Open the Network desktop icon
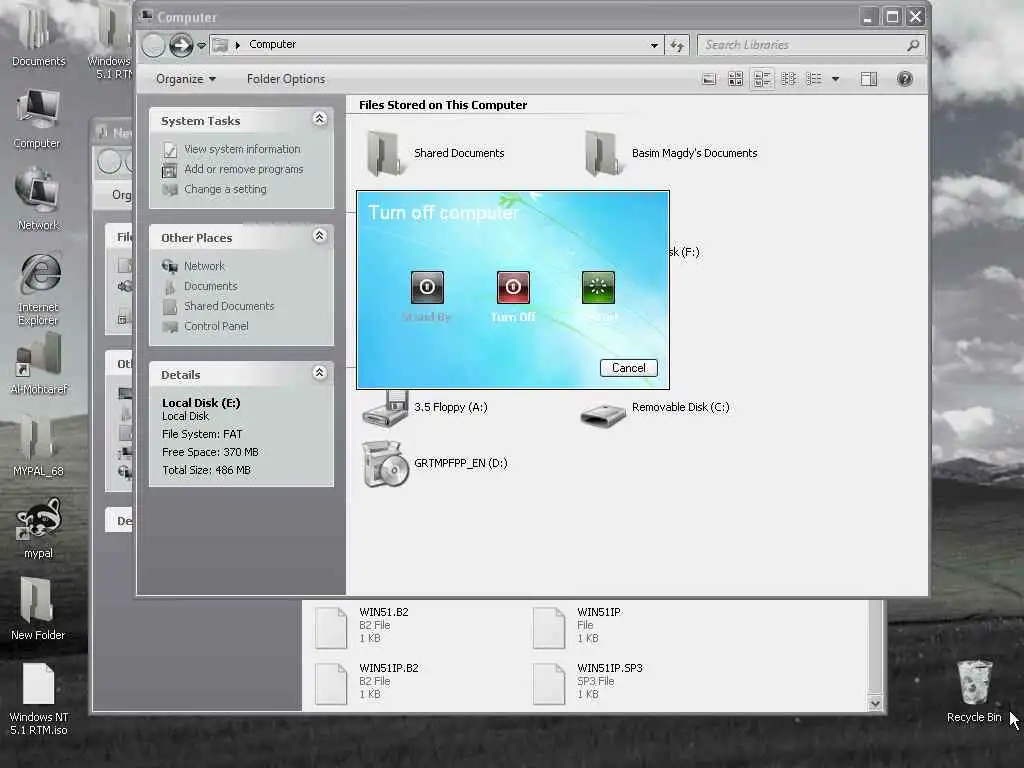The width and height of the screenshot is (1024, 768). (37, 199)
